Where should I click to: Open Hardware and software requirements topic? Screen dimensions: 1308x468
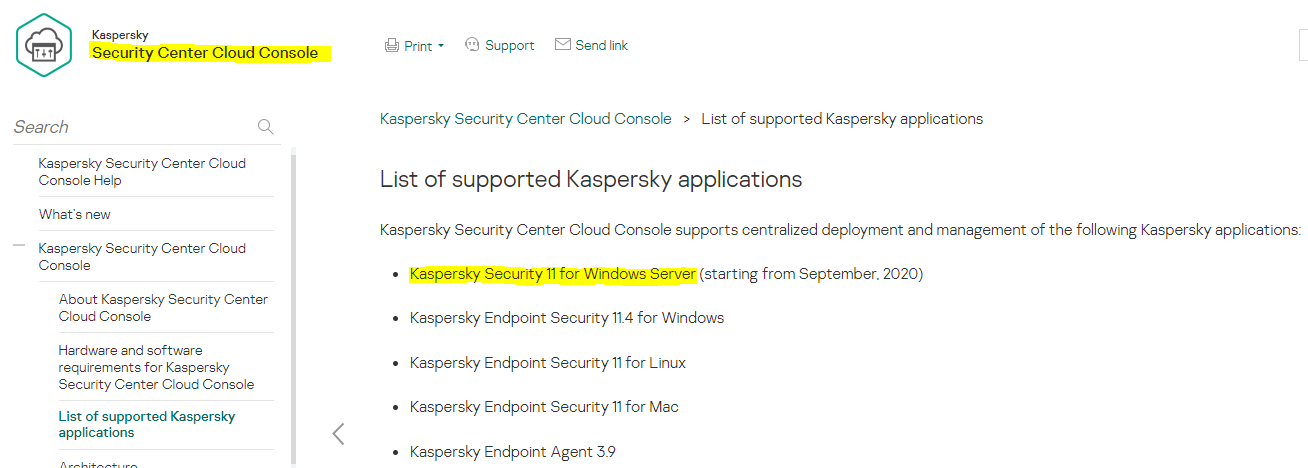coord(157,367)
